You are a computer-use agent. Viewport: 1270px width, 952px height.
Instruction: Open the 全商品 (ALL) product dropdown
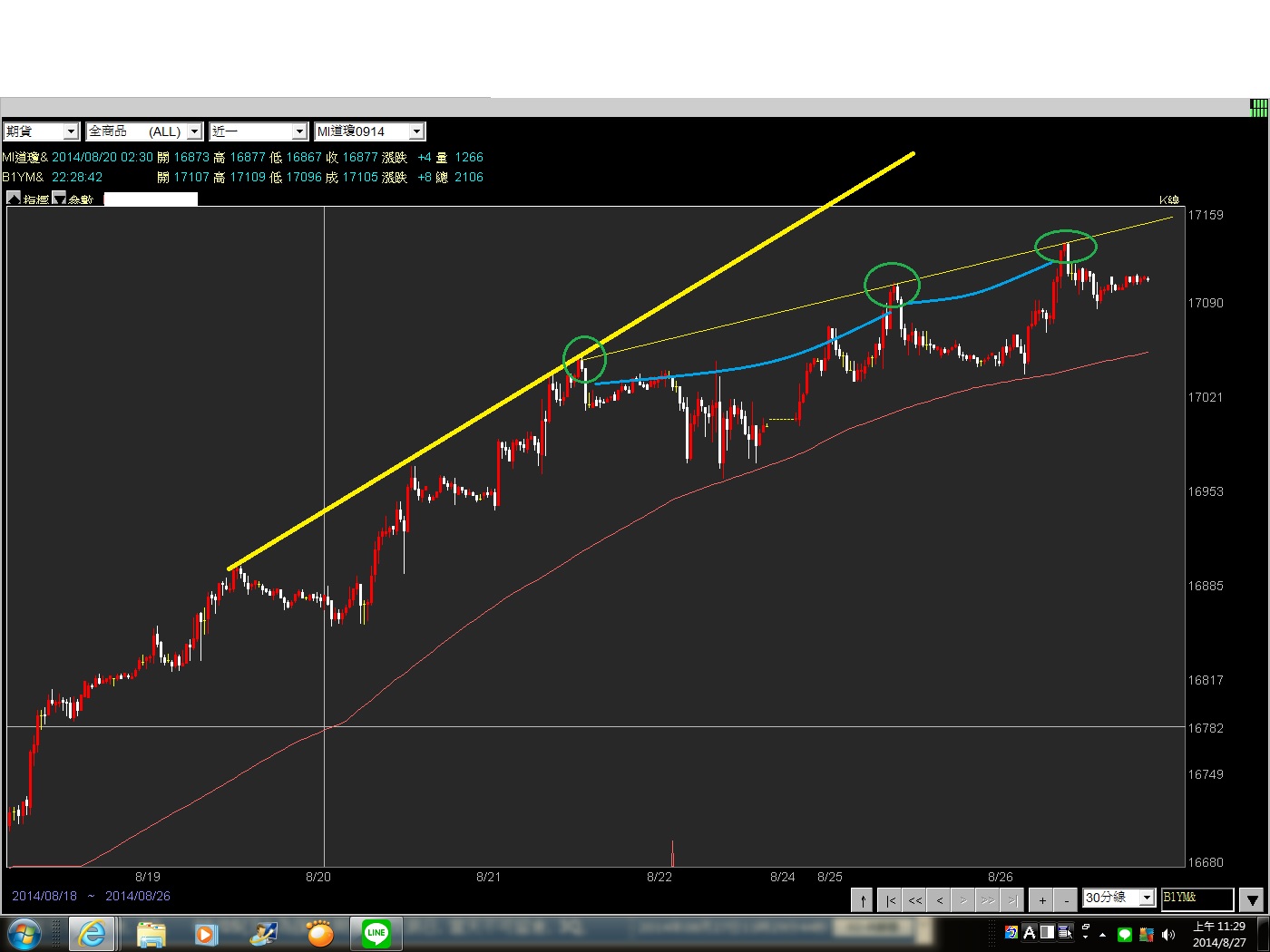[144, 131]
